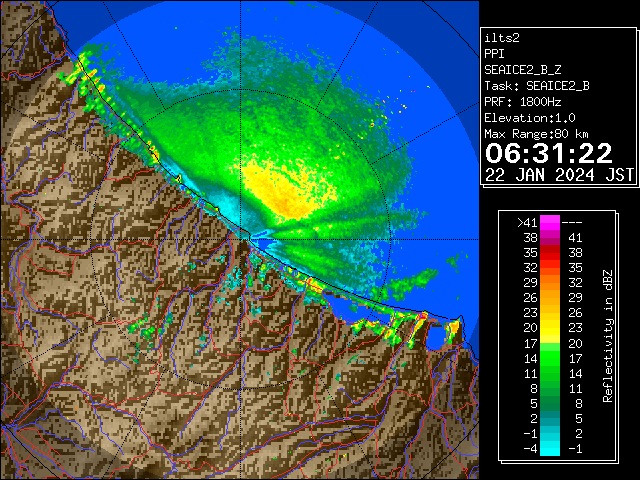
Task: Click the '-4' legend value
Action: [x=530, y=449]
